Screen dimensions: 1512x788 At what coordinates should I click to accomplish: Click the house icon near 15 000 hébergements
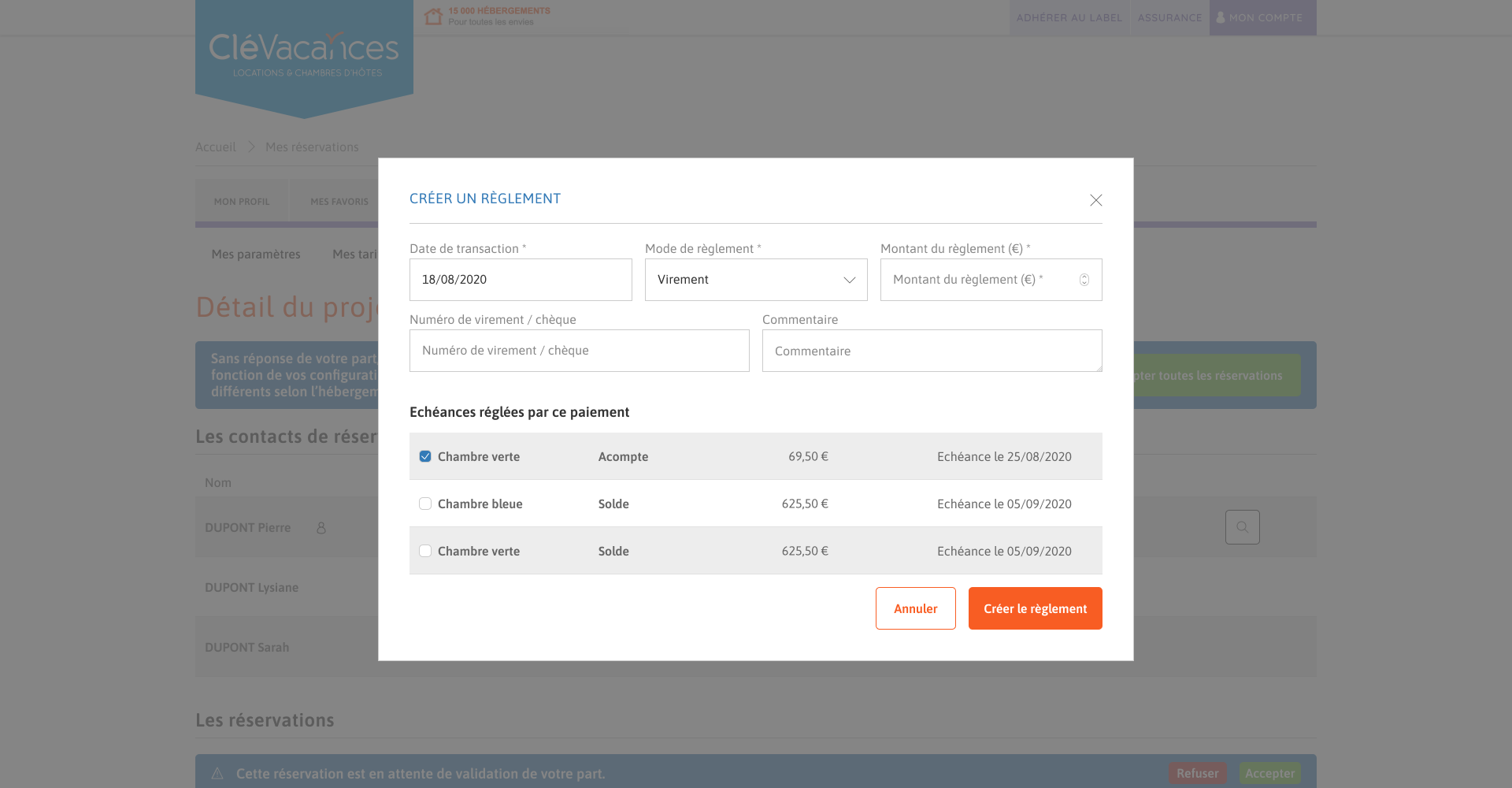[433, 16]
